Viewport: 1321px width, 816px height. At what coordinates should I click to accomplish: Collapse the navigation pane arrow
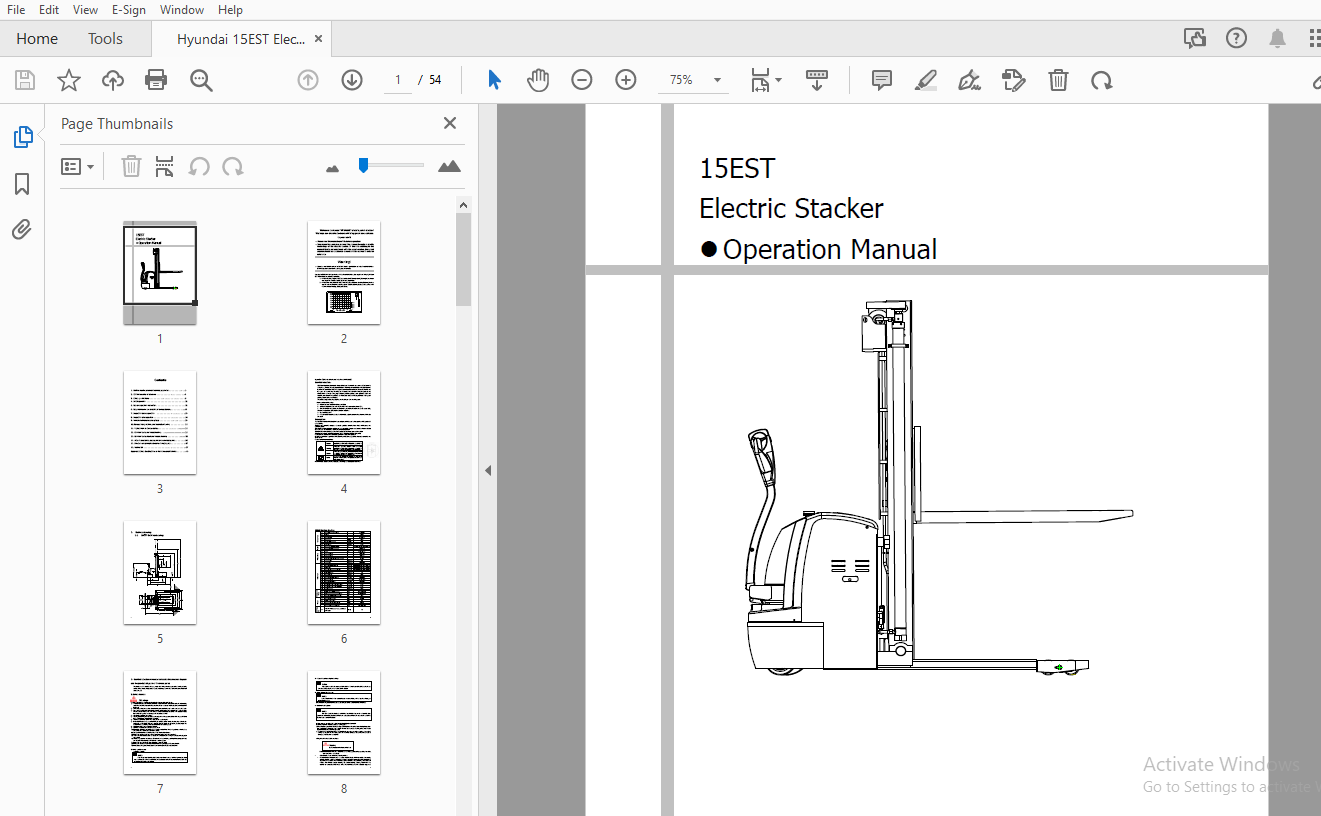[488, 470]
